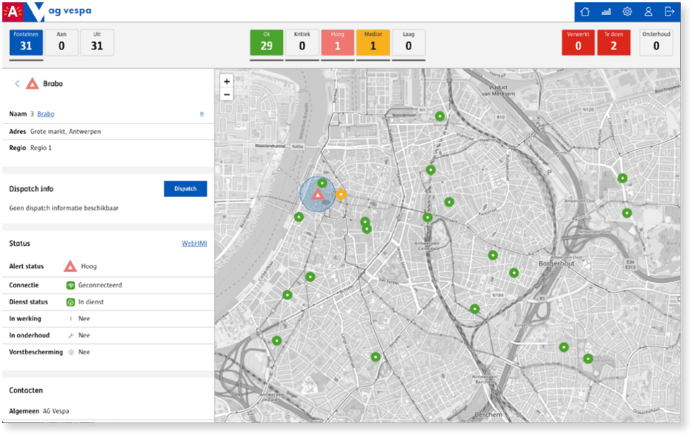The image size is (700, 437).
Task: Filter by Kritiek 0 tile
Action: pos(302,42)
